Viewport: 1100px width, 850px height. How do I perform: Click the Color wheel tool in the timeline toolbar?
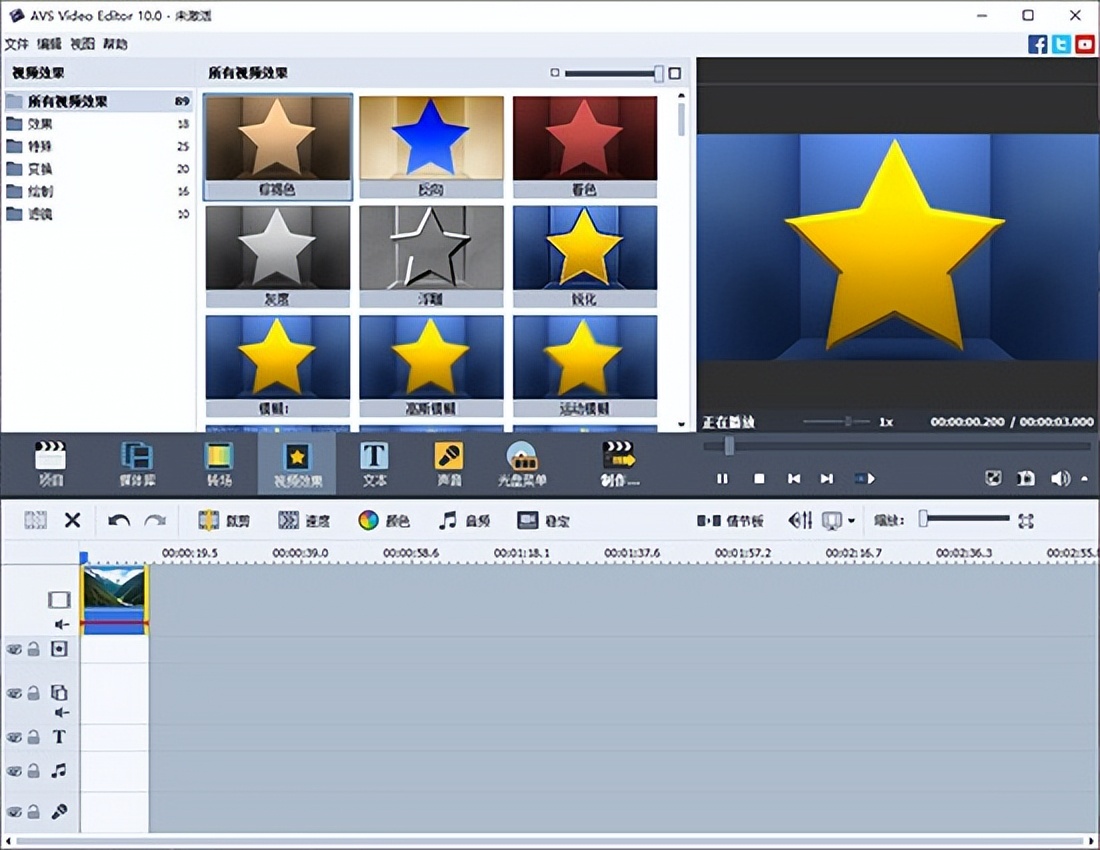click(369, 520)
